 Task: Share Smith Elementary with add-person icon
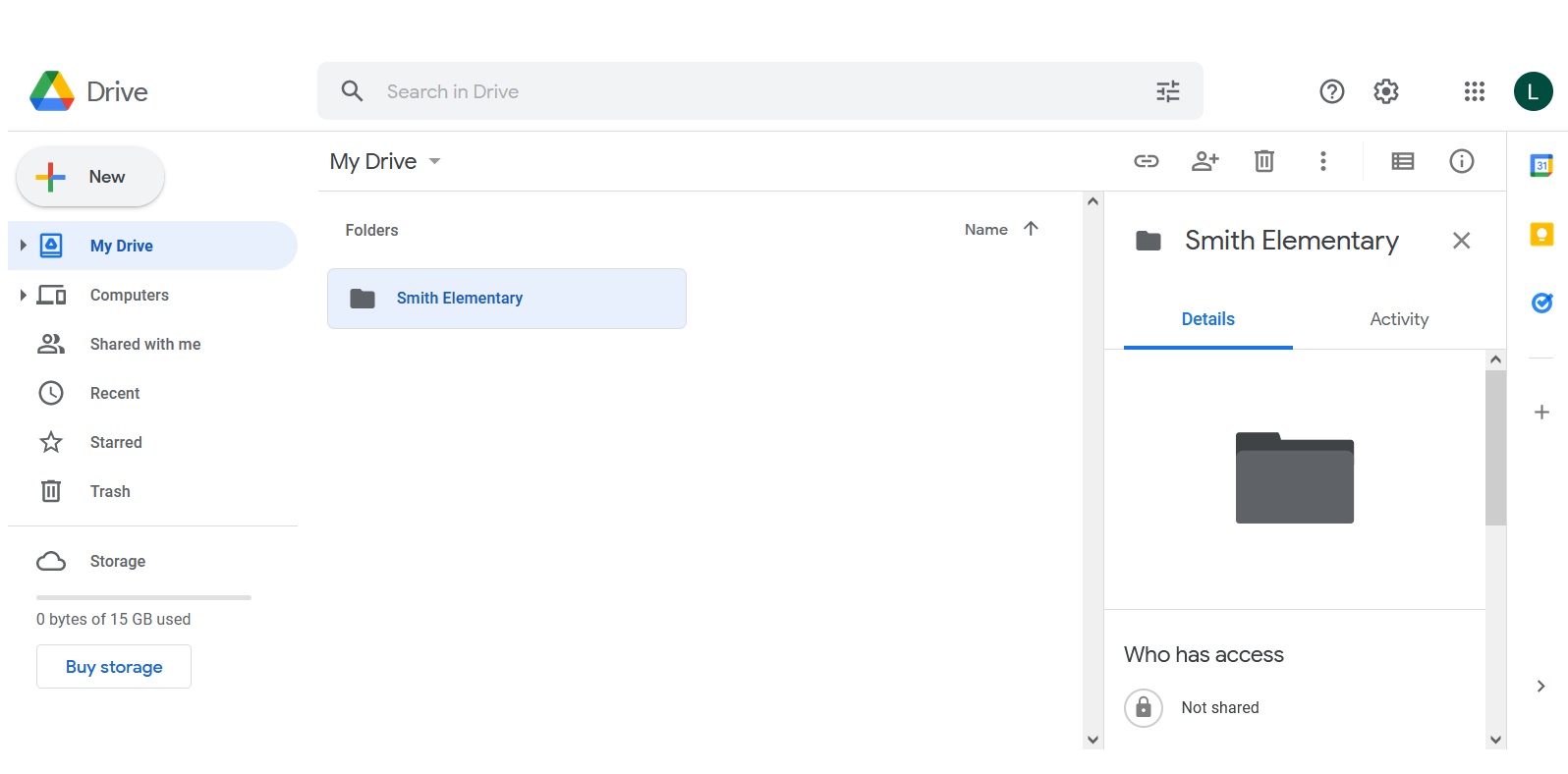[1205, 161]
